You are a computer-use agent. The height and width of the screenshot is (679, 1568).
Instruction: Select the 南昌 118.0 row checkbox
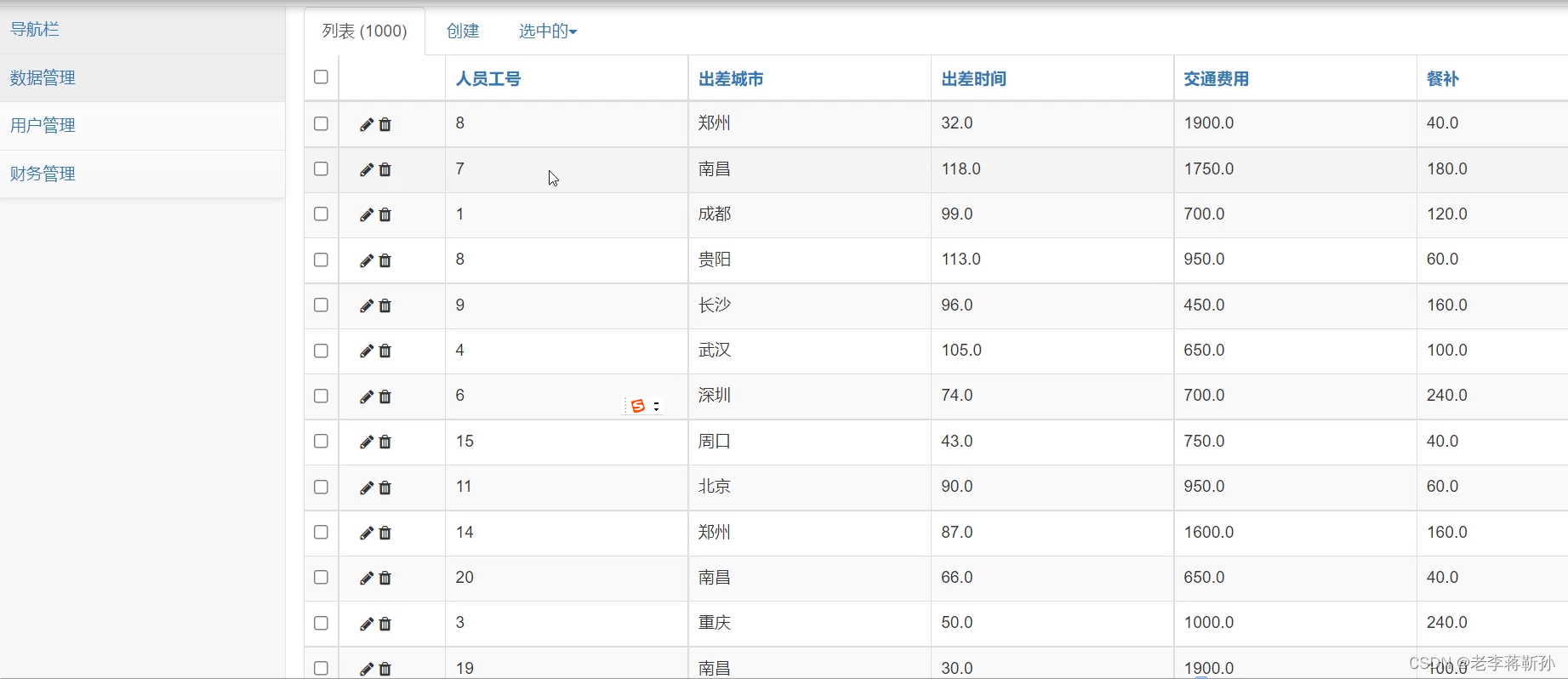321,168
